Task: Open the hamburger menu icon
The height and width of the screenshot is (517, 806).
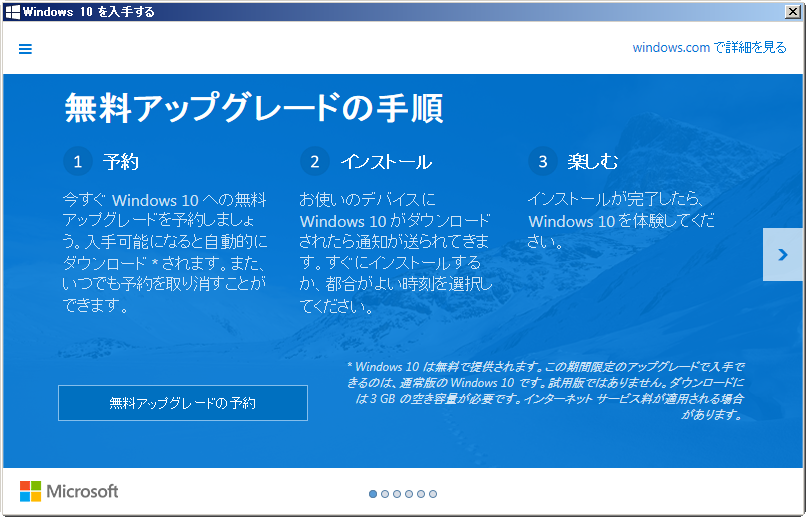Action: pyautogui.click(x=25, y=49)
